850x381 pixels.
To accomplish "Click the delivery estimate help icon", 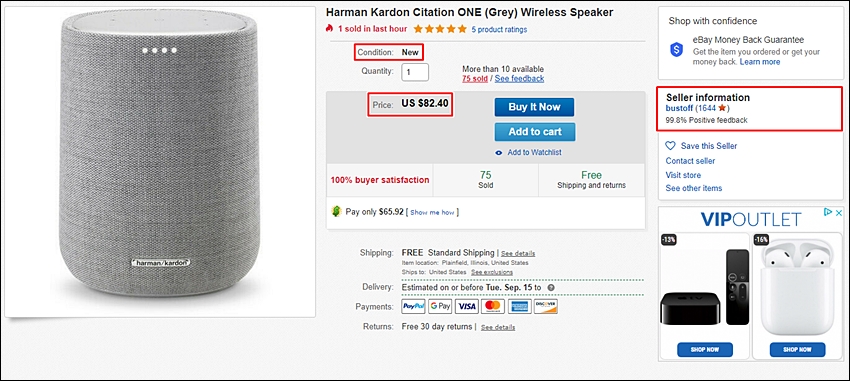I will click(x=551, y=287).
